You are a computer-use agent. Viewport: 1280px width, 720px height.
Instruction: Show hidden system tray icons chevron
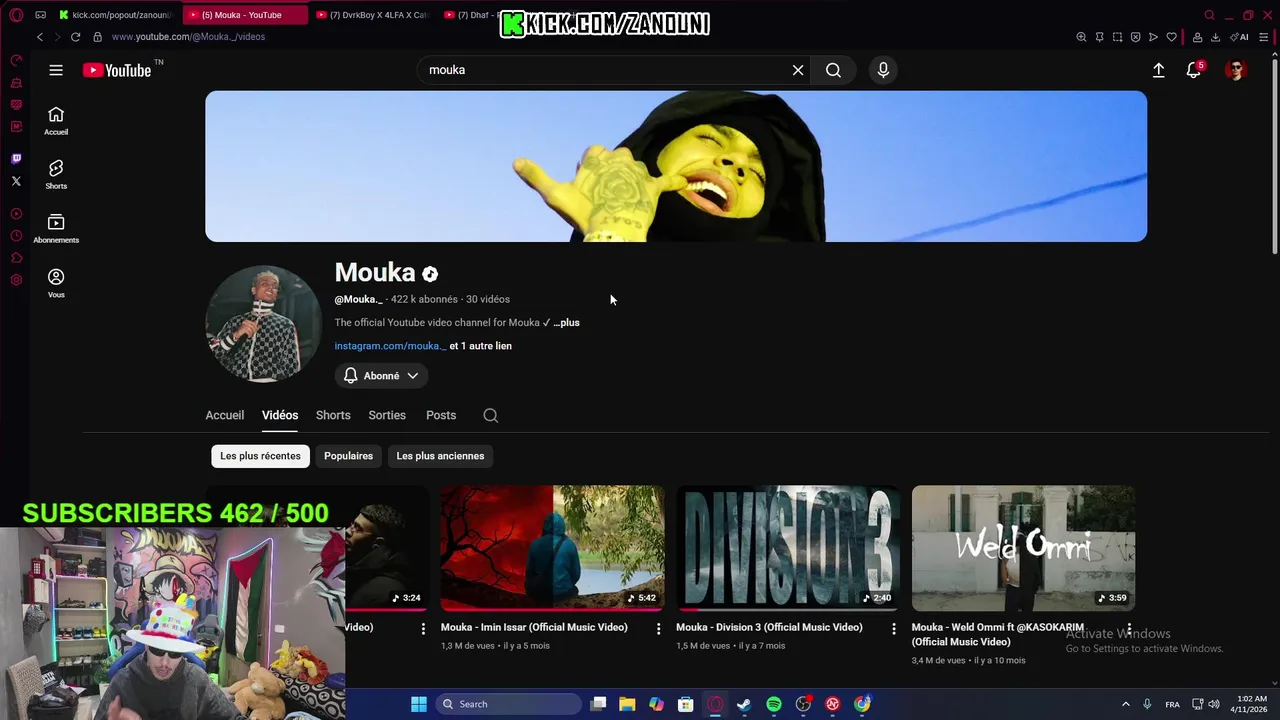pyautogui.click(x=1125, y=704)
